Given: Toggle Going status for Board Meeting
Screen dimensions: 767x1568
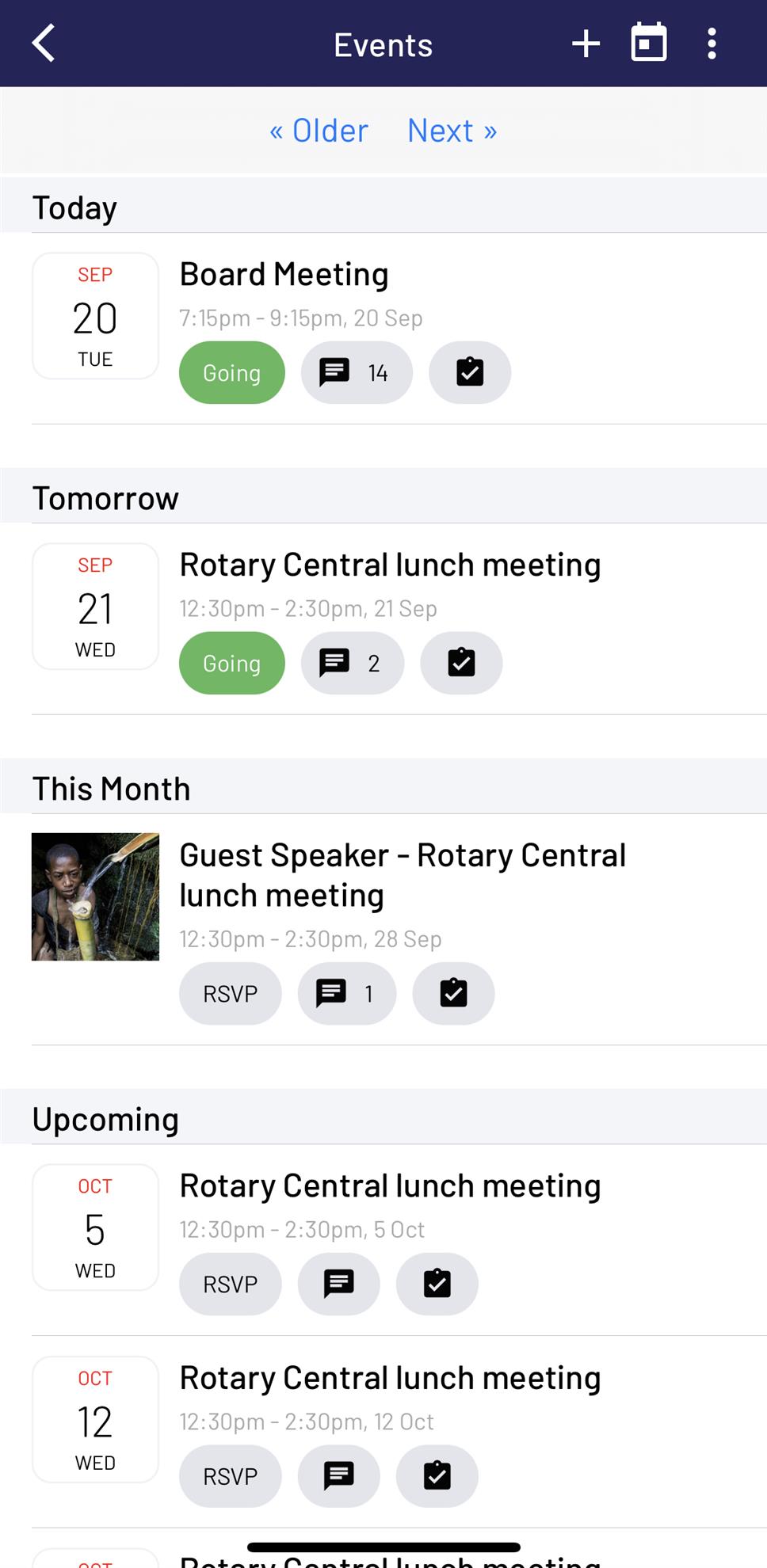Looking at the screenshot, I should [x=231, y=372].
